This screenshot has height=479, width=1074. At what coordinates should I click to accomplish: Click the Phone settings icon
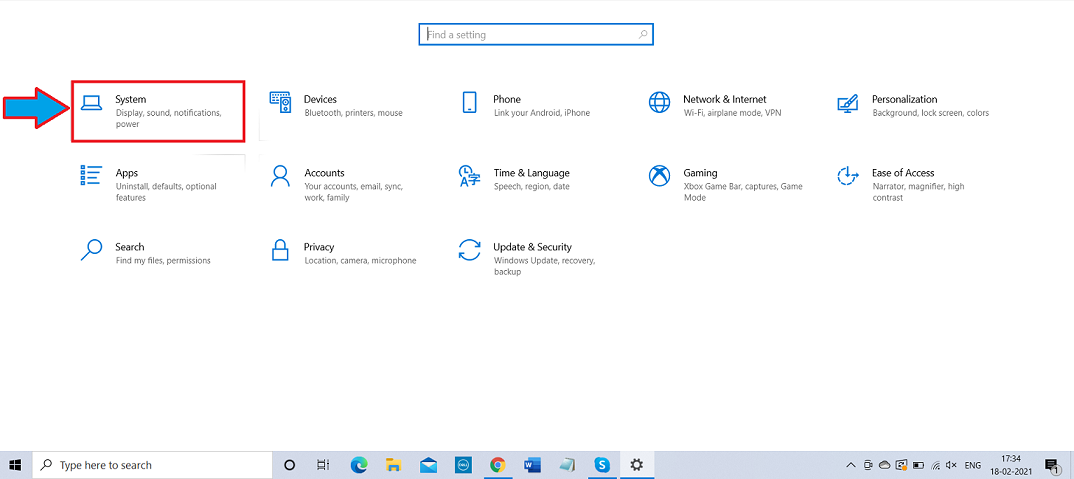coord(469,103)
